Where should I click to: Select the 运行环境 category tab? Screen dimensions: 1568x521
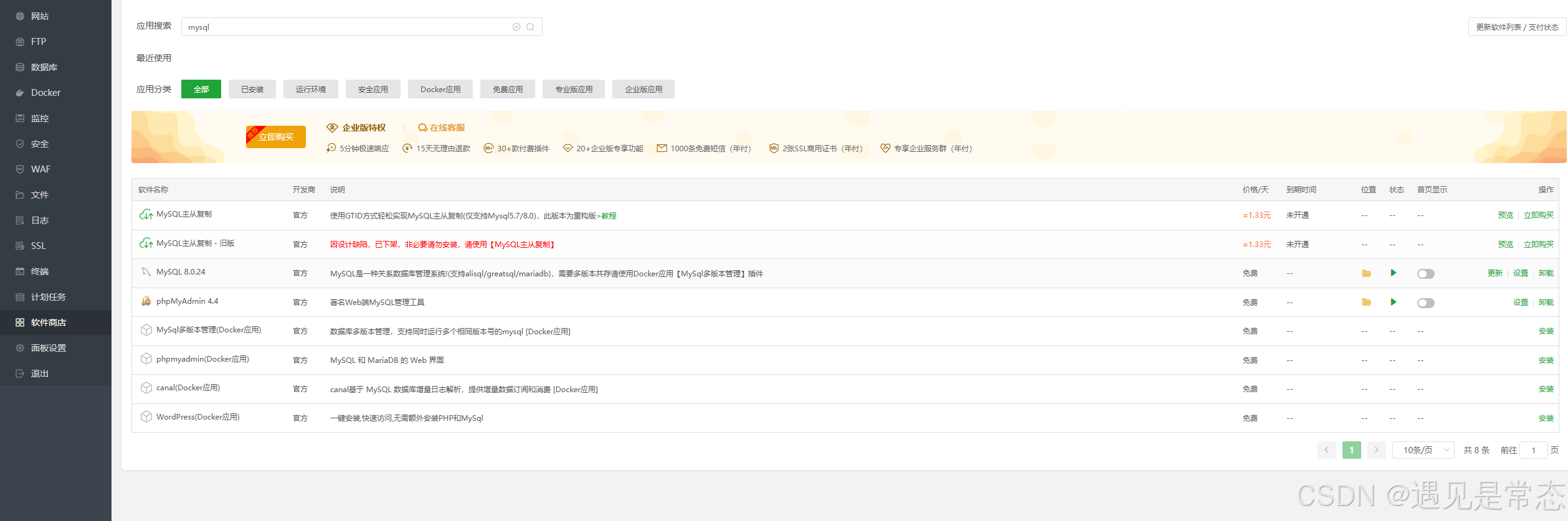[x=311, y=89]
